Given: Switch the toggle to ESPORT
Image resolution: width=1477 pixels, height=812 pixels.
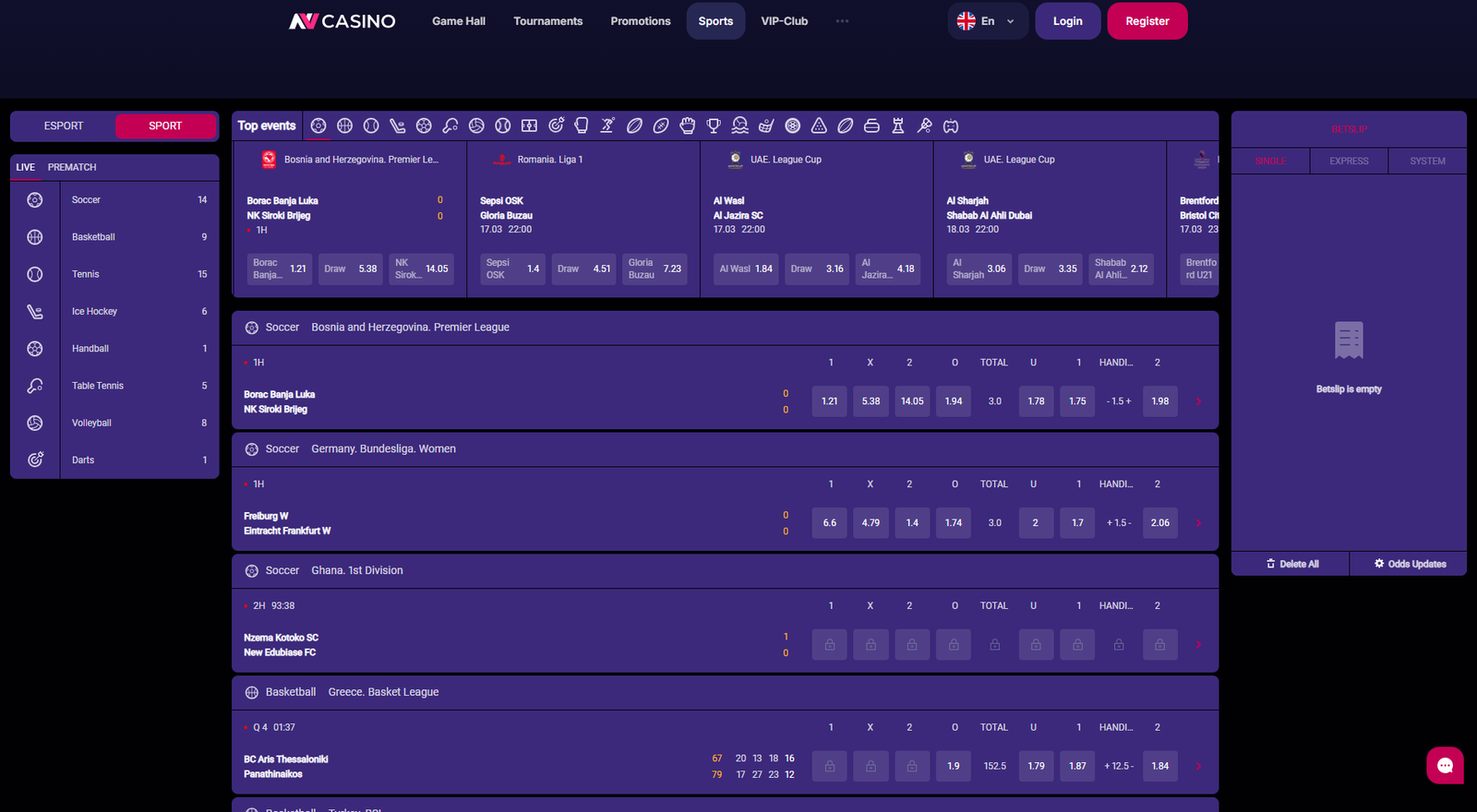Looking at the screenshot, I should pos(64,125).
